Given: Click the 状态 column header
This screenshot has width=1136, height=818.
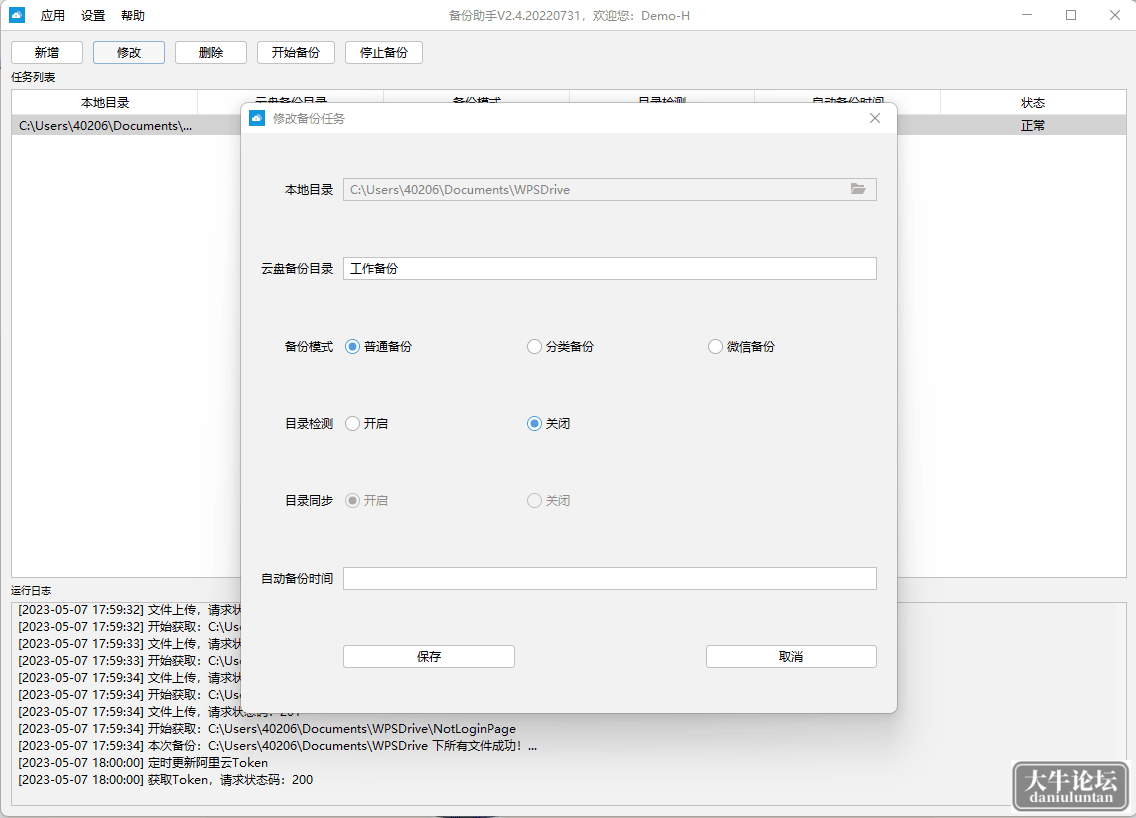Looking at the screenshot, I should (x=1033, y=102).
